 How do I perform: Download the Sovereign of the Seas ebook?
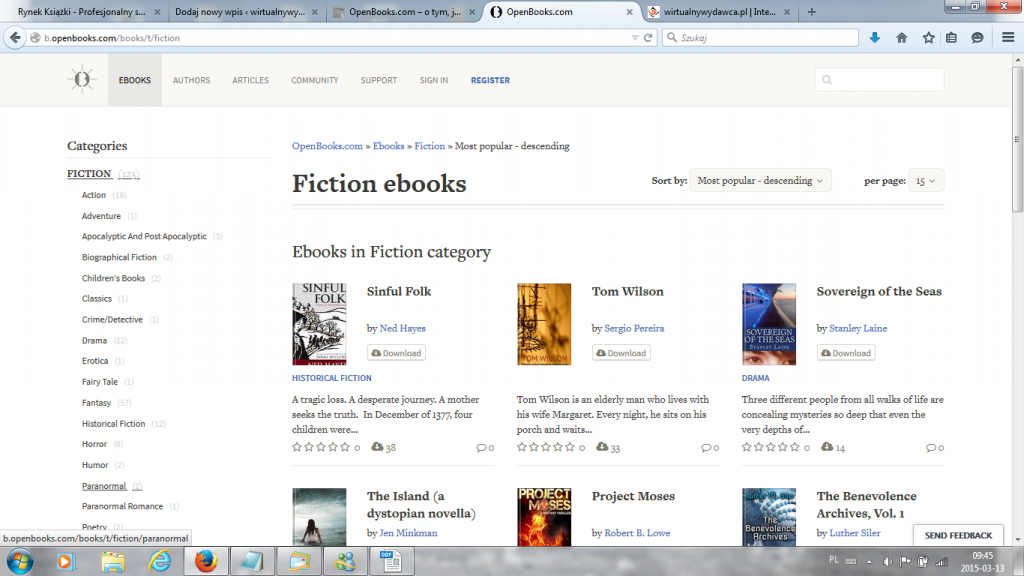click(846, 353)
